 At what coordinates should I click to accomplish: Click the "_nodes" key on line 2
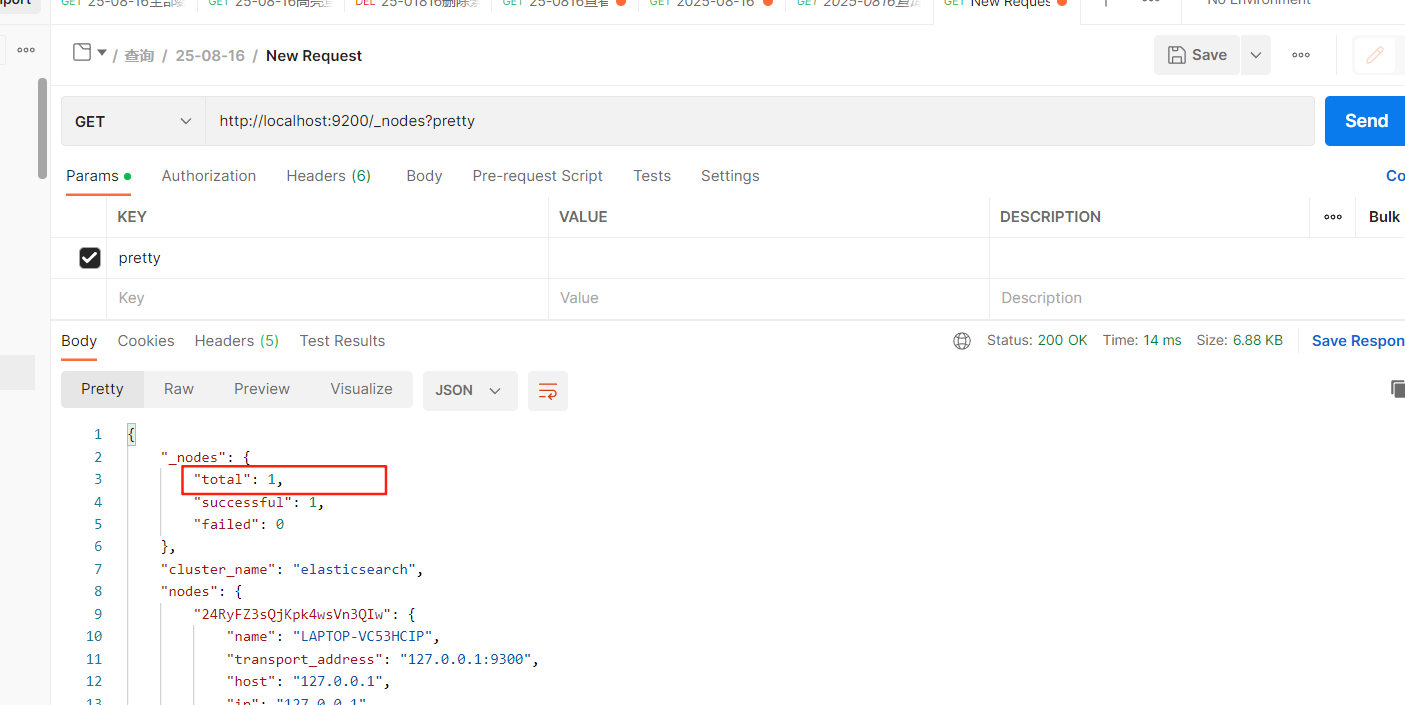tap(194, 457)
